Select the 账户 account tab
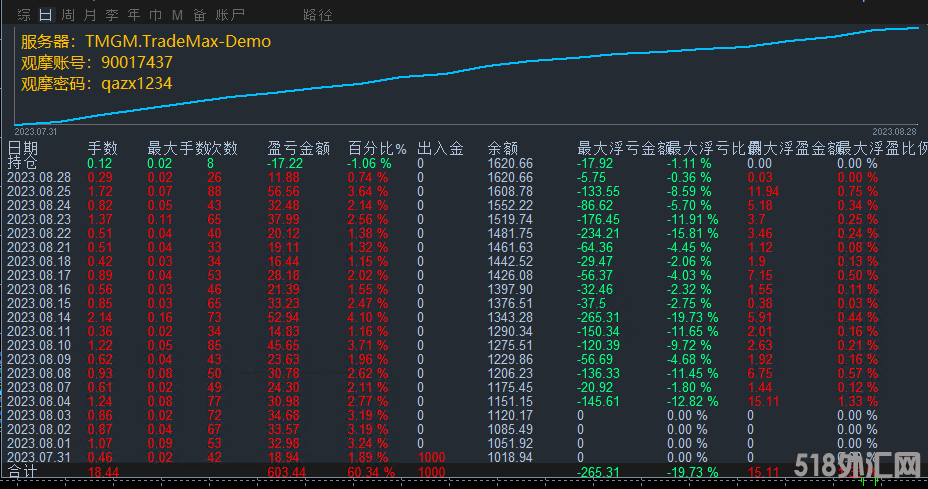Screen dimensions: 928x489 [230, 15]
